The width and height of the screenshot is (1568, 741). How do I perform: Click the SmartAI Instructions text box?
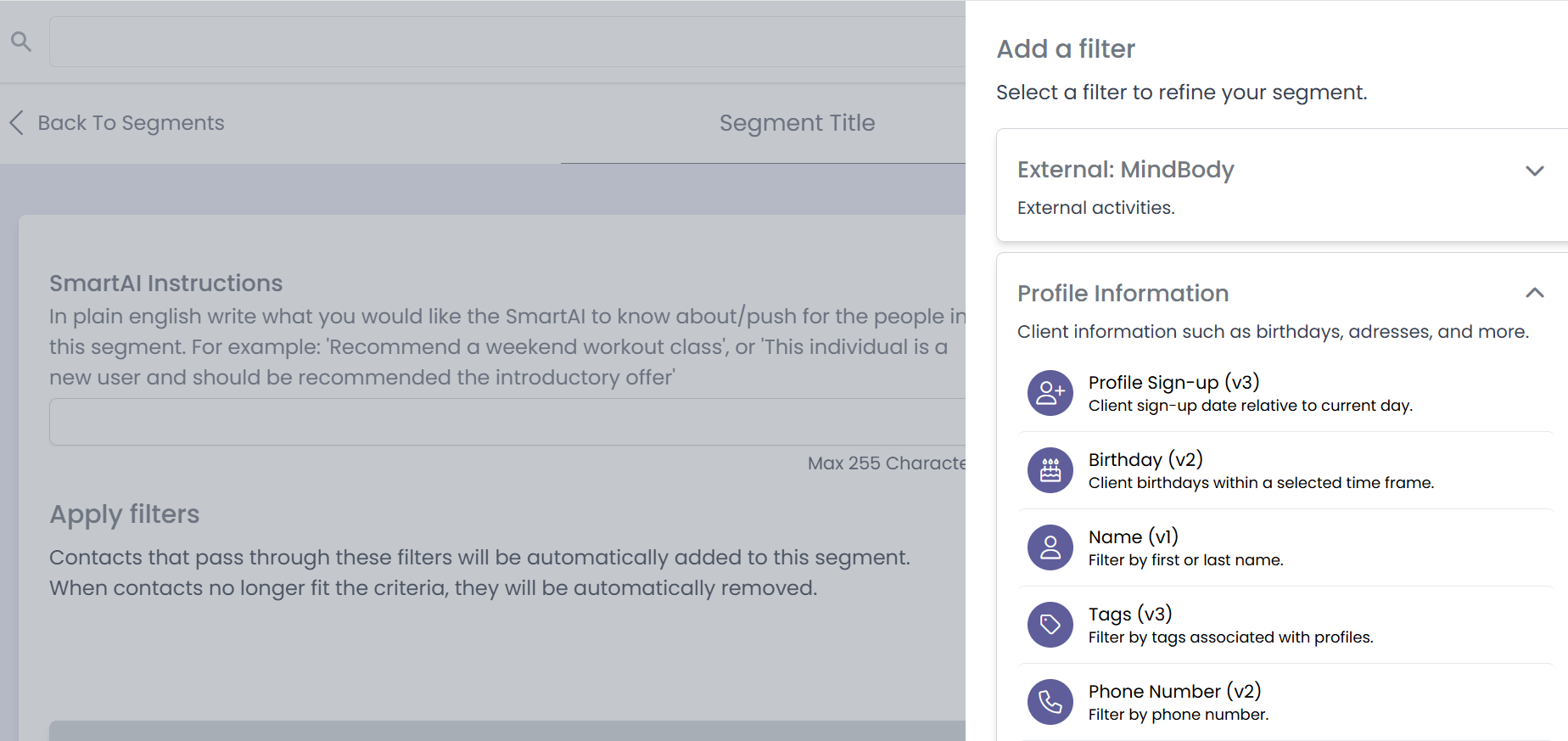(x=507, y=422)
